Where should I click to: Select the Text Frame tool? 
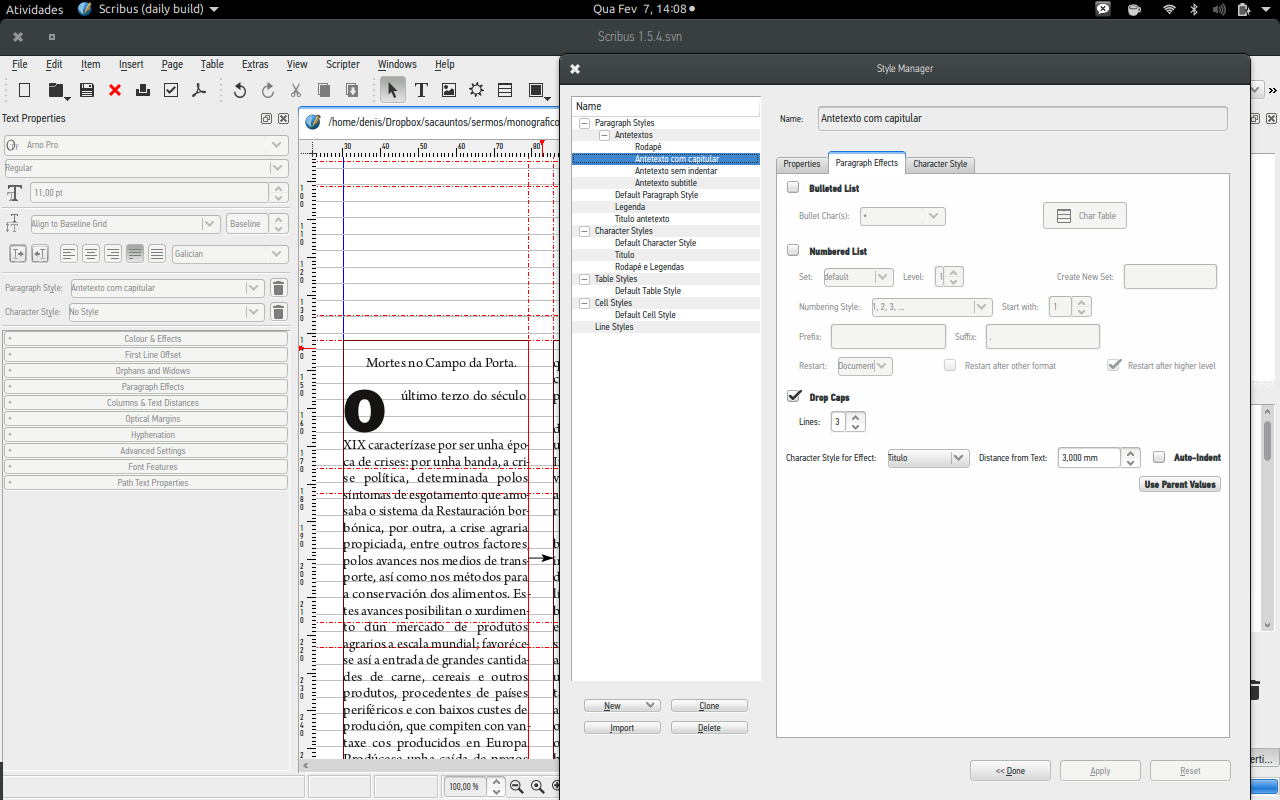point(421,90)
